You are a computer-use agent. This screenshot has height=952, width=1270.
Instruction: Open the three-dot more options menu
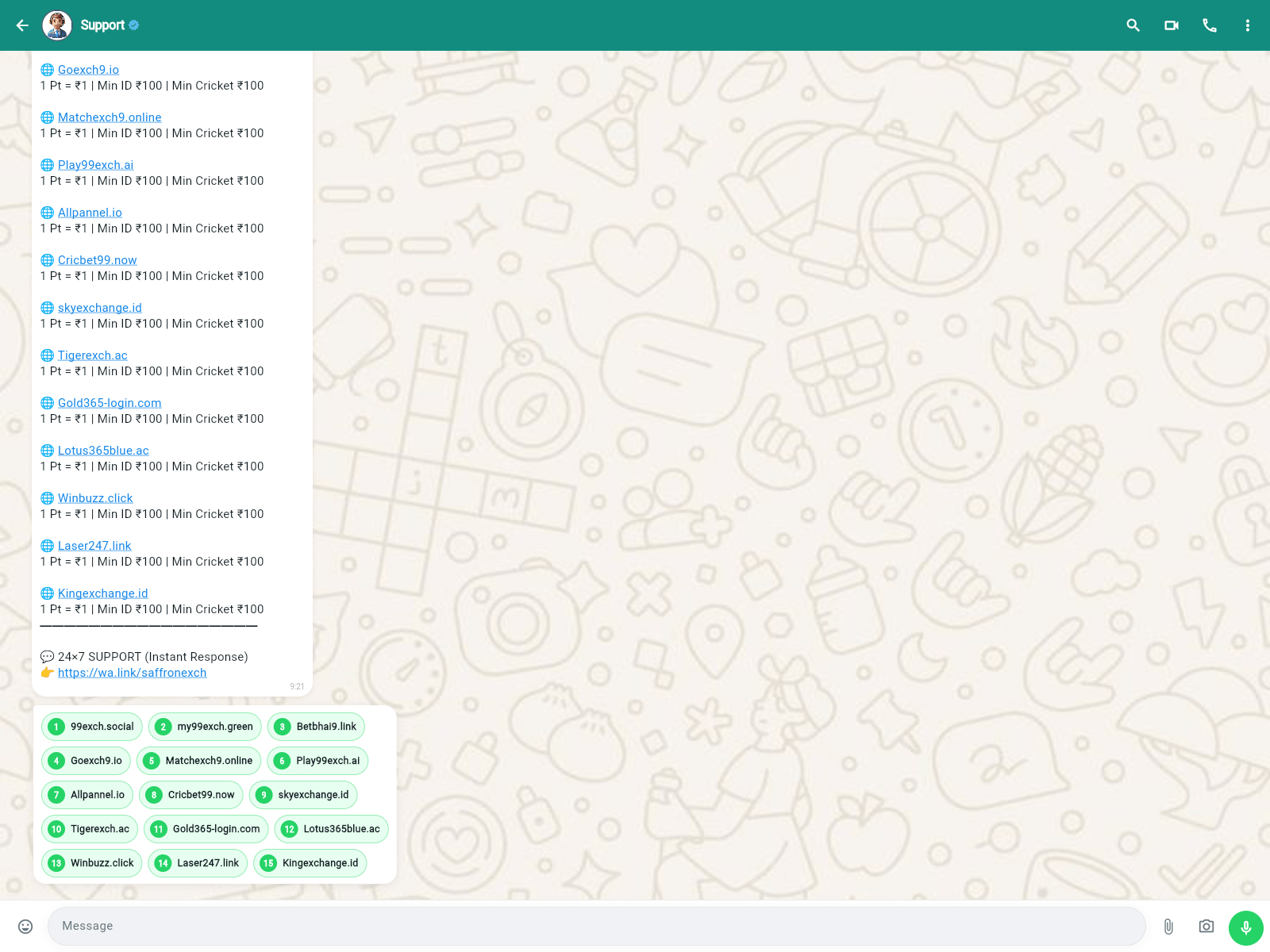click(x=1248, y=25)
